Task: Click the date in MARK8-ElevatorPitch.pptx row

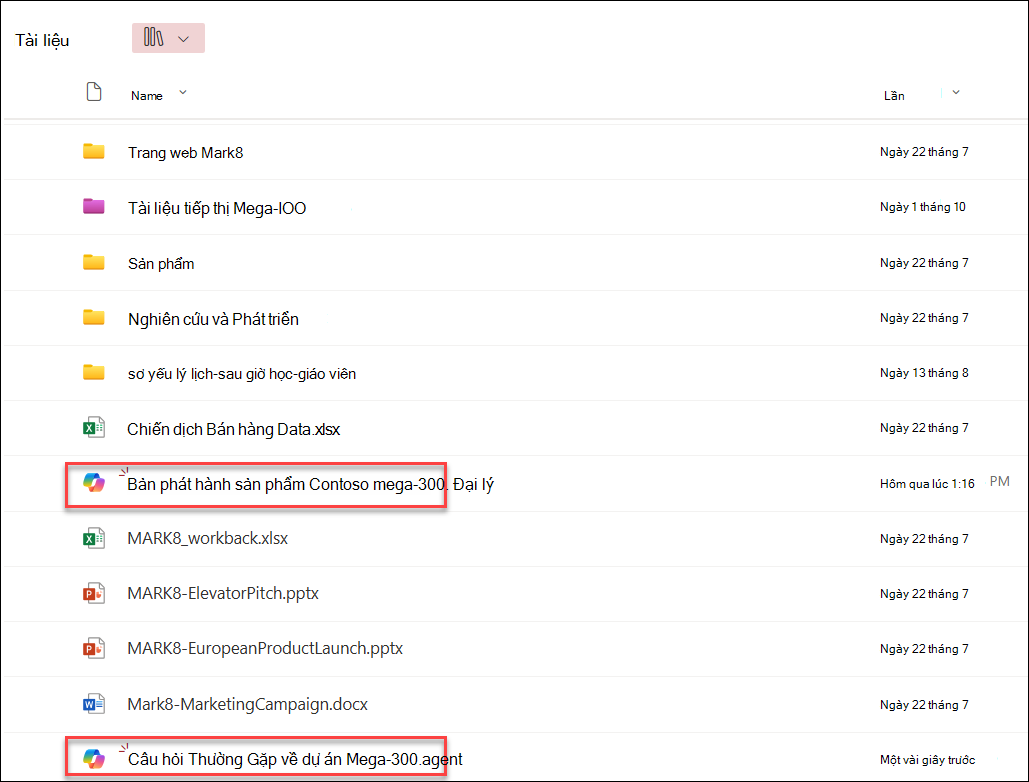Action: coord(924,594)
